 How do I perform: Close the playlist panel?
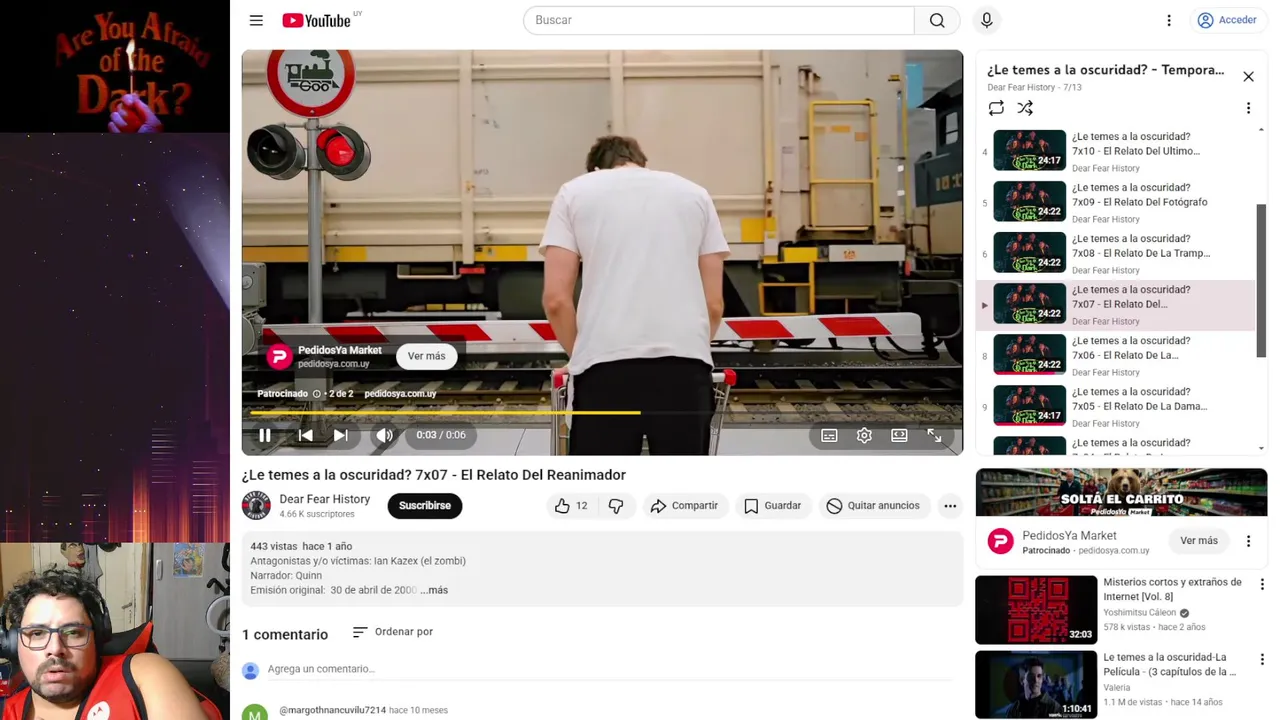coord(1248,77)
